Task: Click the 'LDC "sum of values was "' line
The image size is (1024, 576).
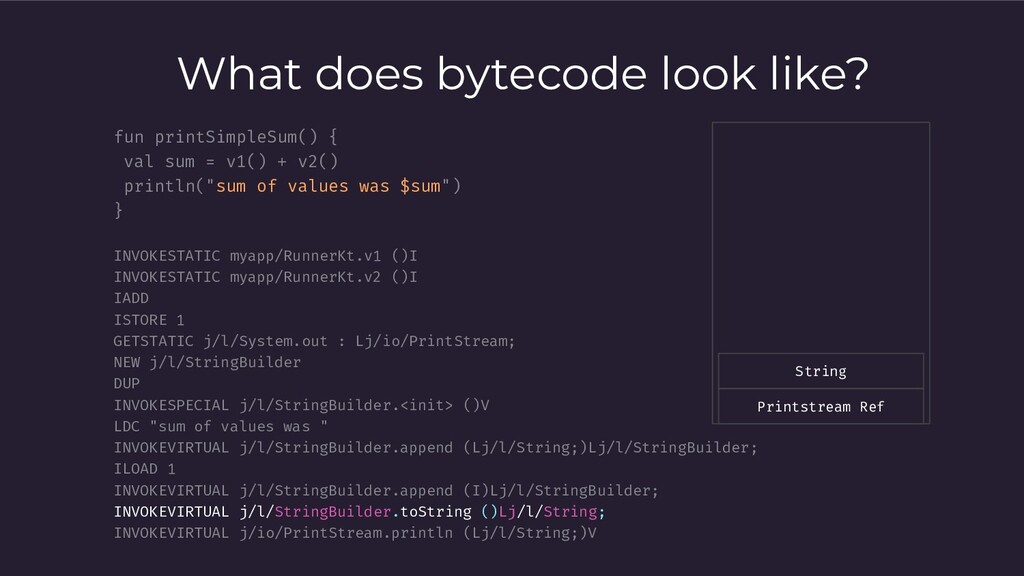Action: coord(221,426)
